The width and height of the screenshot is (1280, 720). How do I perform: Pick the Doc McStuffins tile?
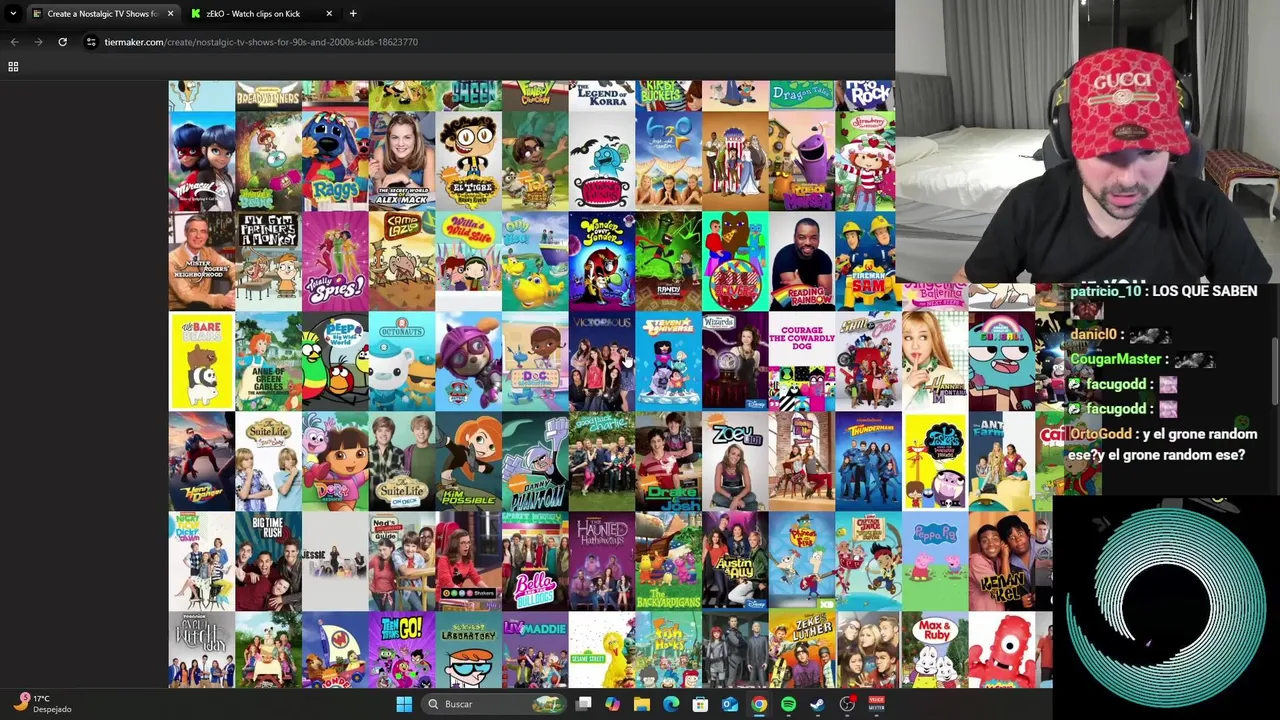click(x=535, y=361)
